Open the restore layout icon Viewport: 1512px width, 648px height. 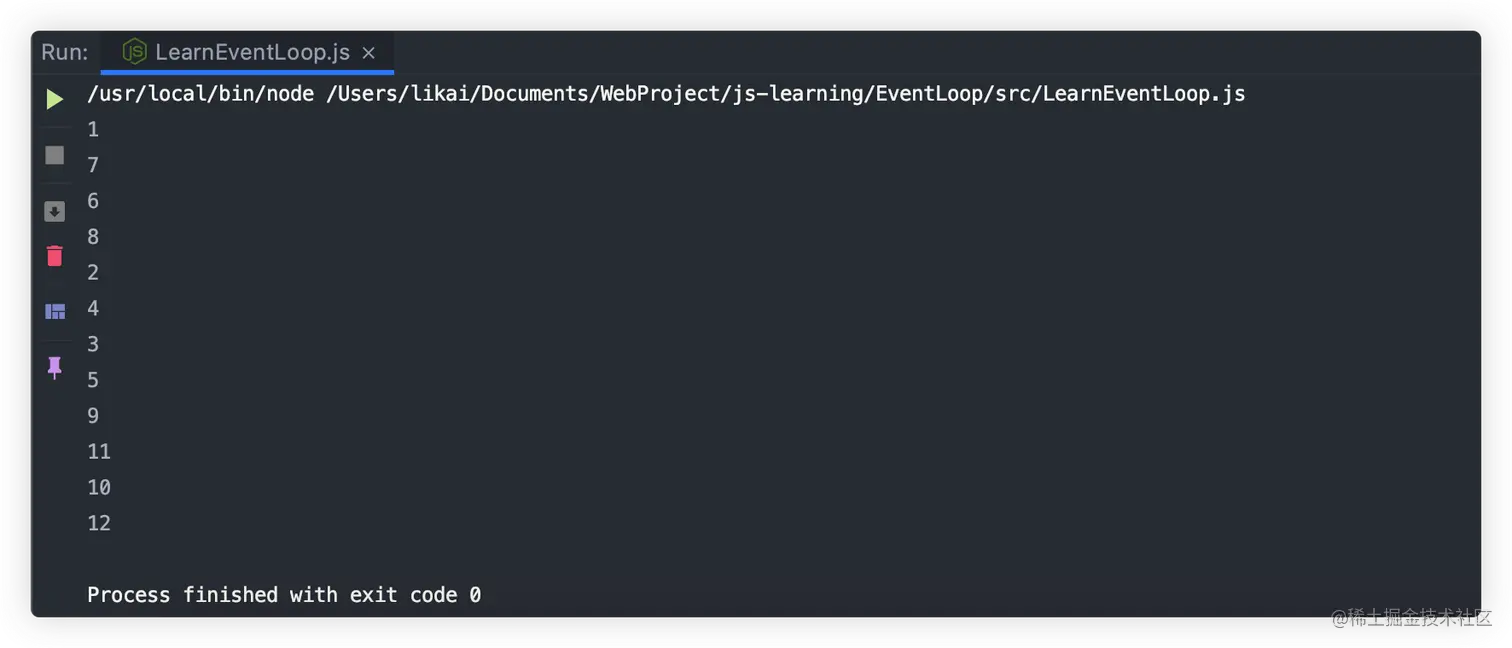tap(55, 312)
